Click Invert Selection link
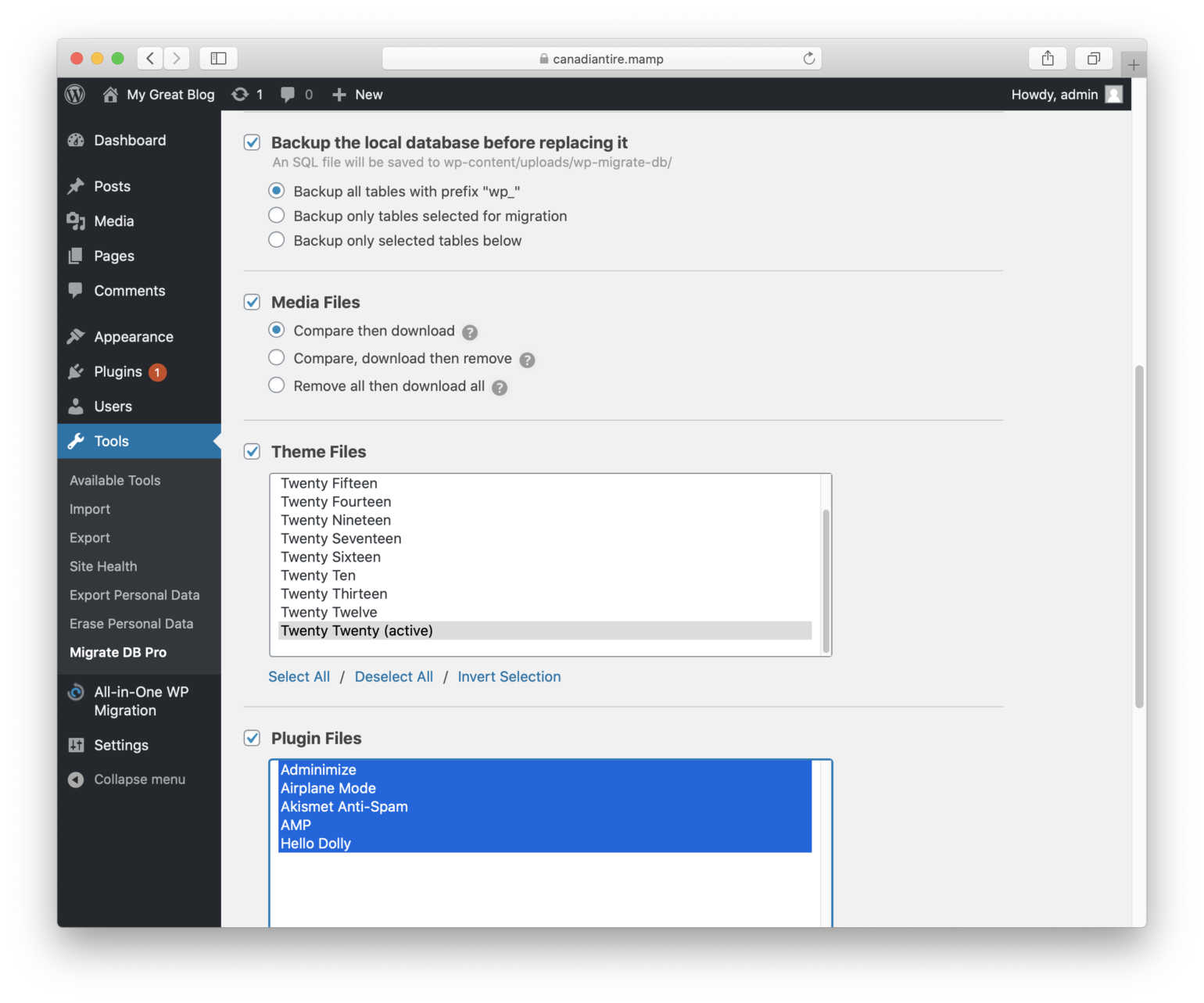This screenshot has height=1003, width=1204. pos(509,677)
